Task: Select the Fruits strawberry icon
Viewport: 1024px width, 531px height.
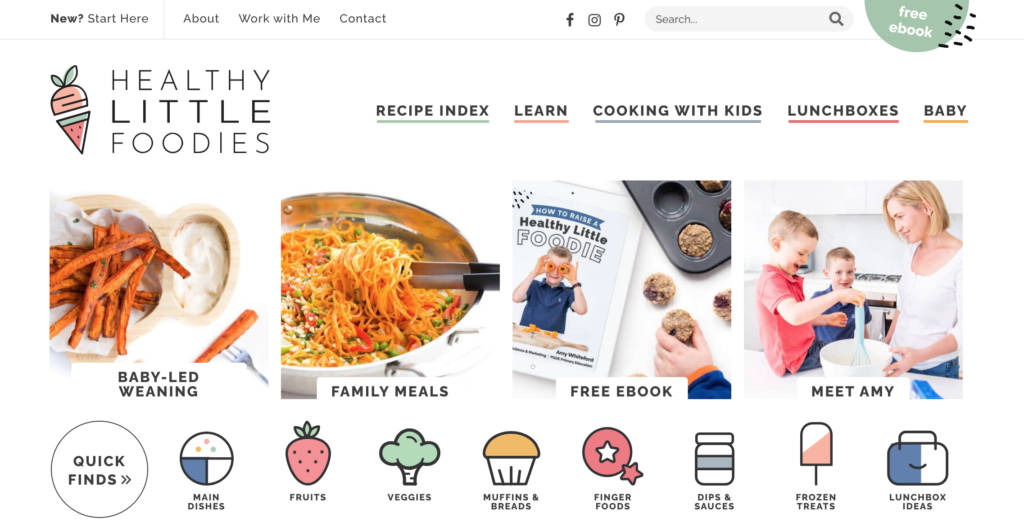Action: pyautogui.click(x=308, y=454)
